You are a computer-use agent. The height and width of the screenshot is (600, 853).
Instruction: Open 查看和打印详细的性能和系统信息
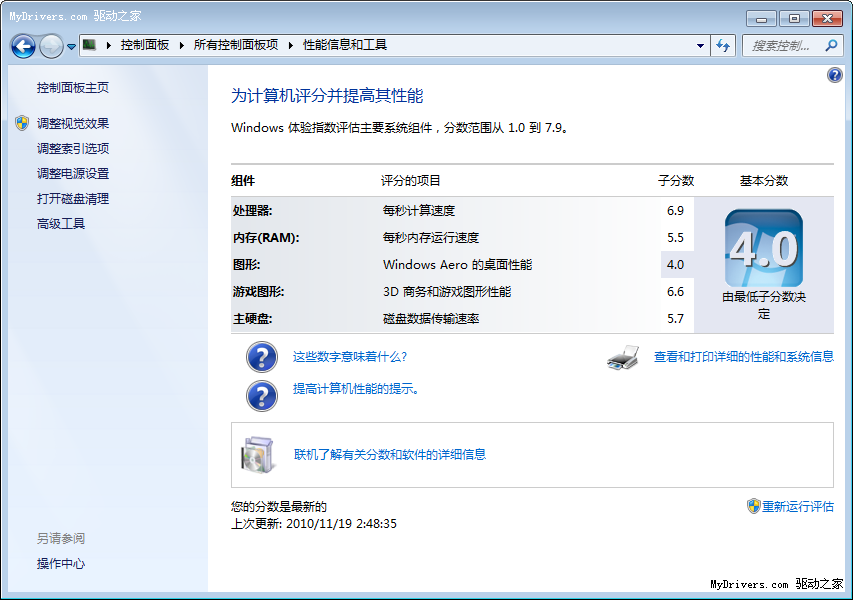point(743,357)
